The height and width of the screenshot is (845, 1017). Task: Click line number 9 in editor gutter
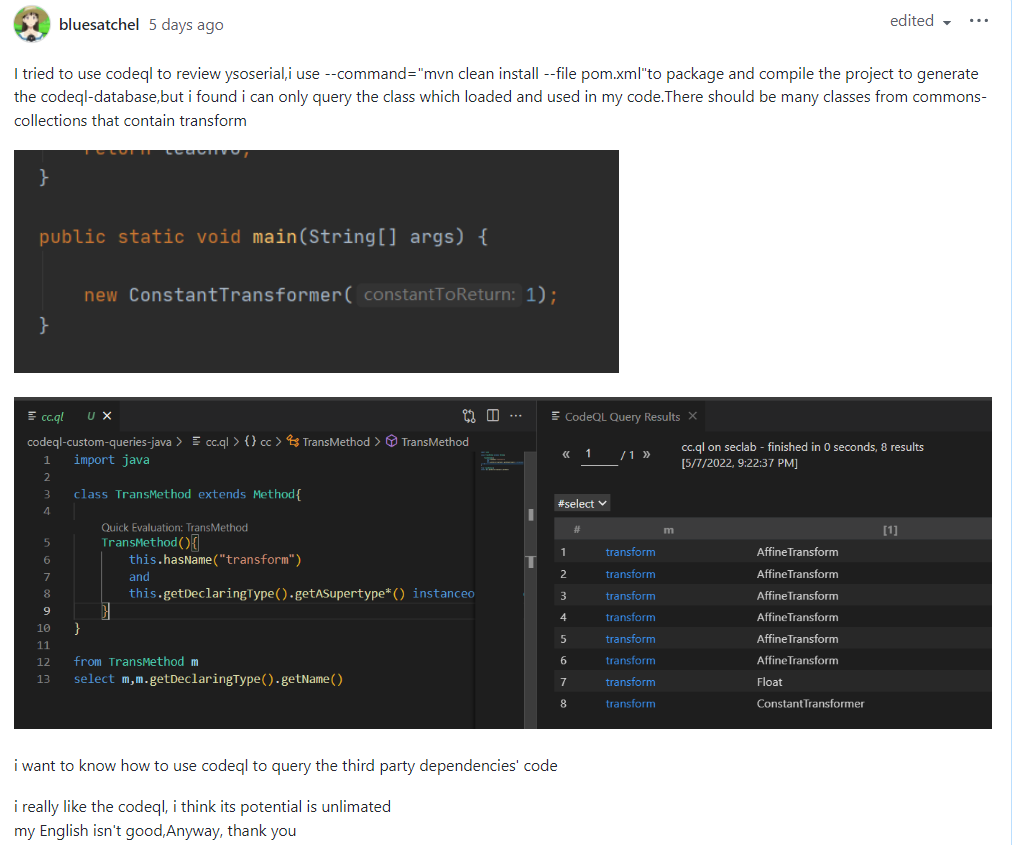point(46,611)
